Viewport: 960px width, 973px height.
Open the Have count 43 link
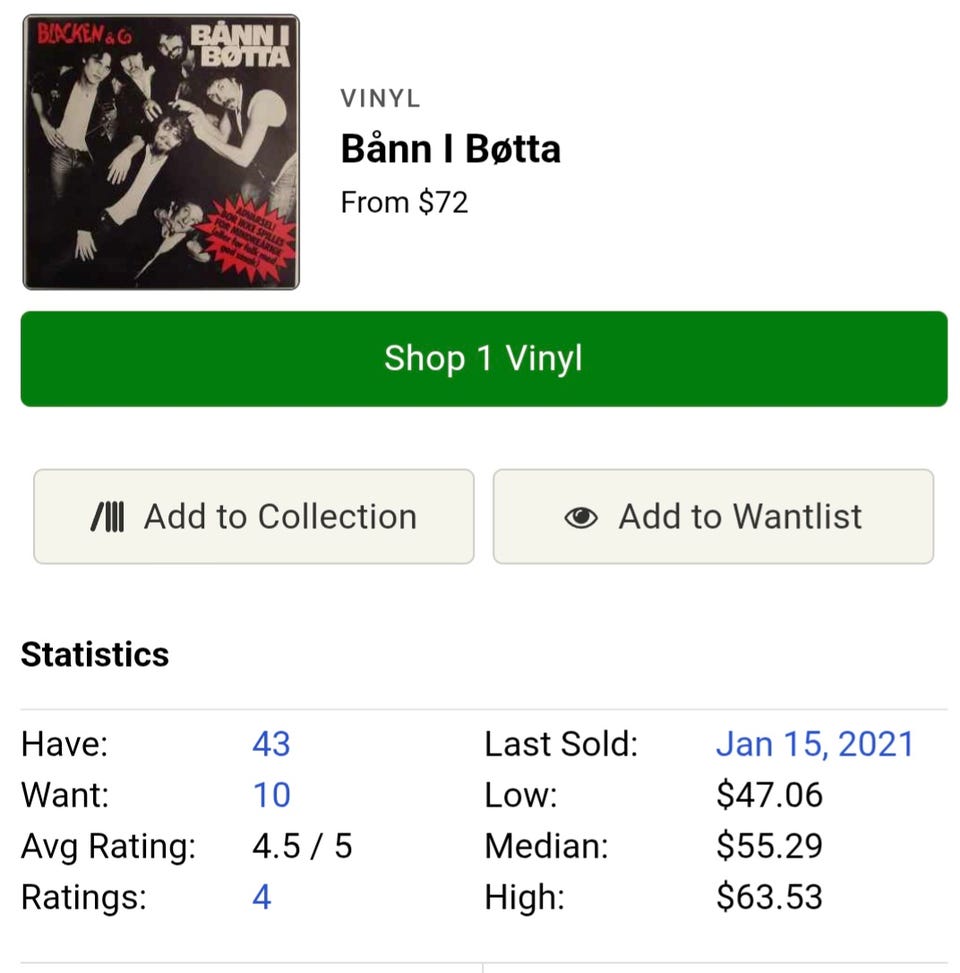click(x=271, y=744)
